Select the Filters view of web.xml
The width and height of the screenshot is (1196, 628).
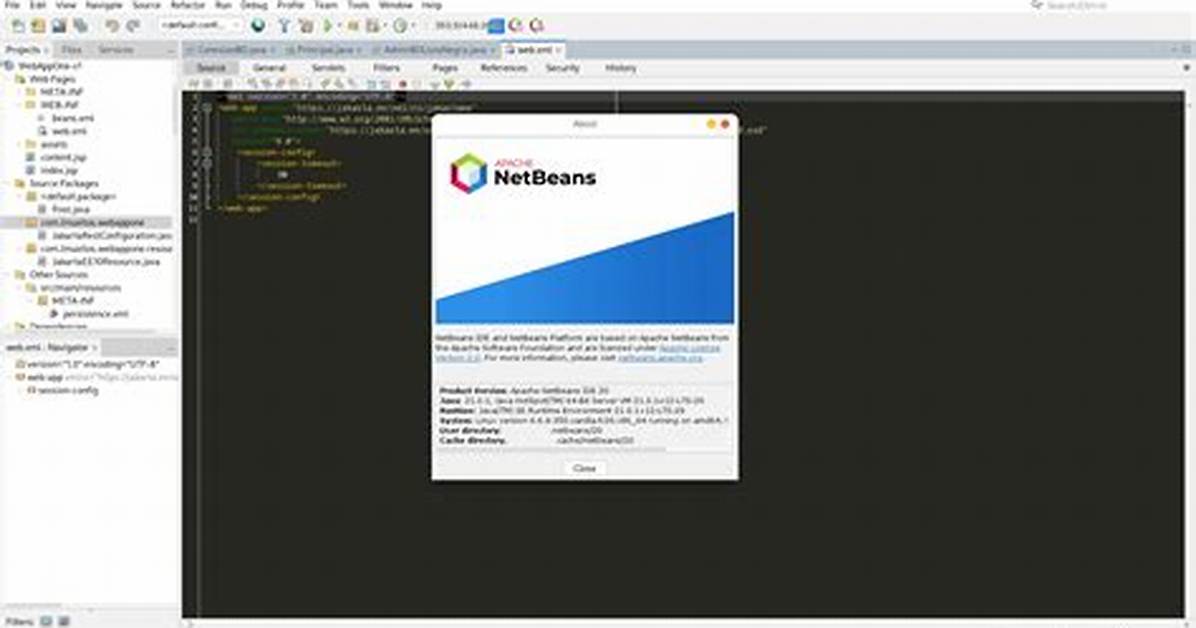387,68
